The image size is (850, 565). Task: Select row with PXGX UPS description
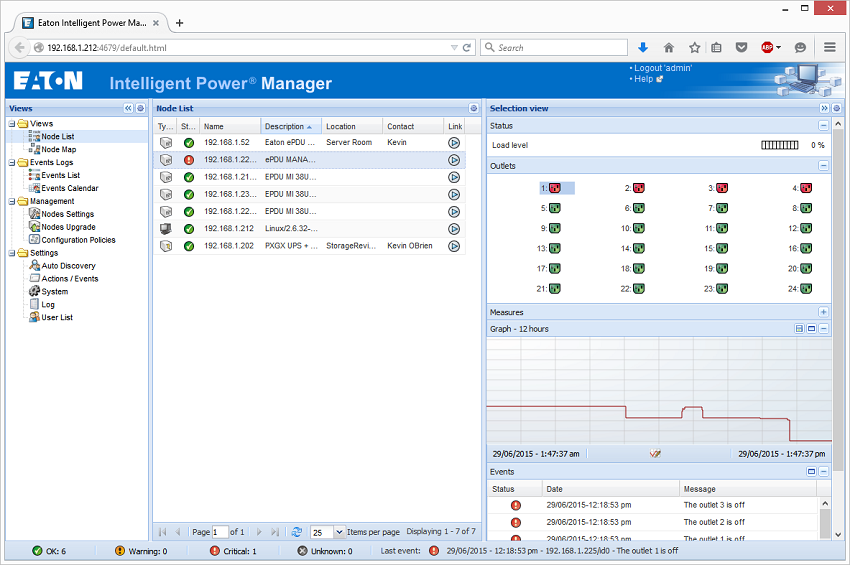310,246
